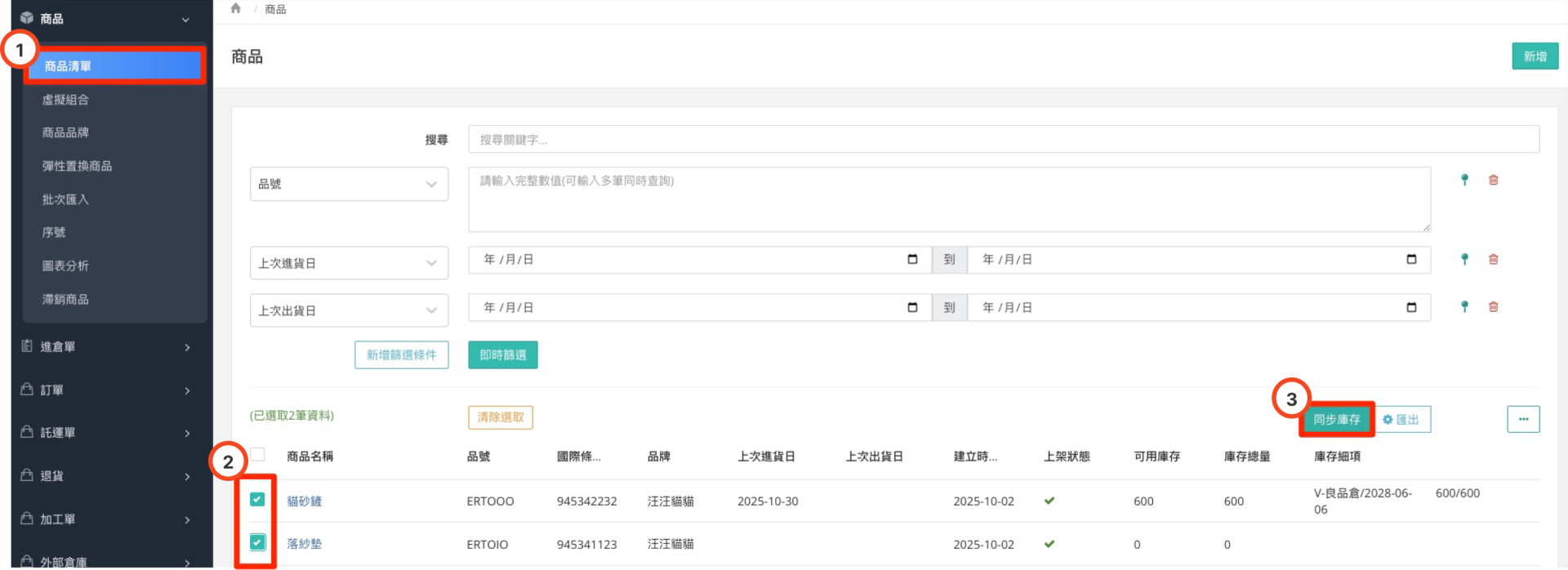Click the home icon in breadcrumb
Viewport: 1568px width, 570px height.
[x=236, y=9]
